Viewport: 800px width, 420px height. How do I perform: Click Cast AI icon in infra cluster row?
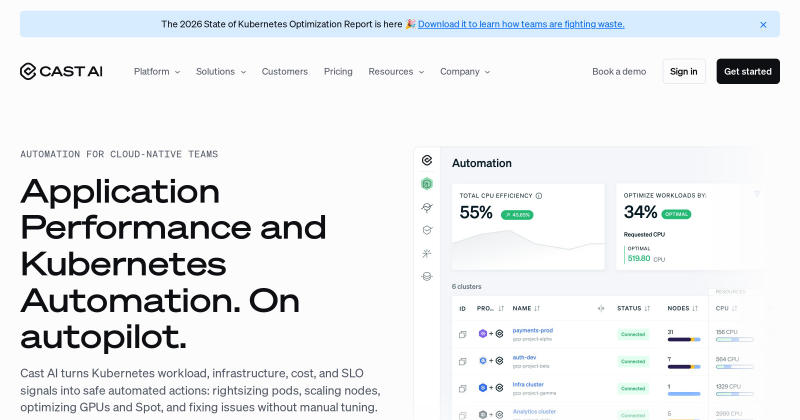coord(499,388)
